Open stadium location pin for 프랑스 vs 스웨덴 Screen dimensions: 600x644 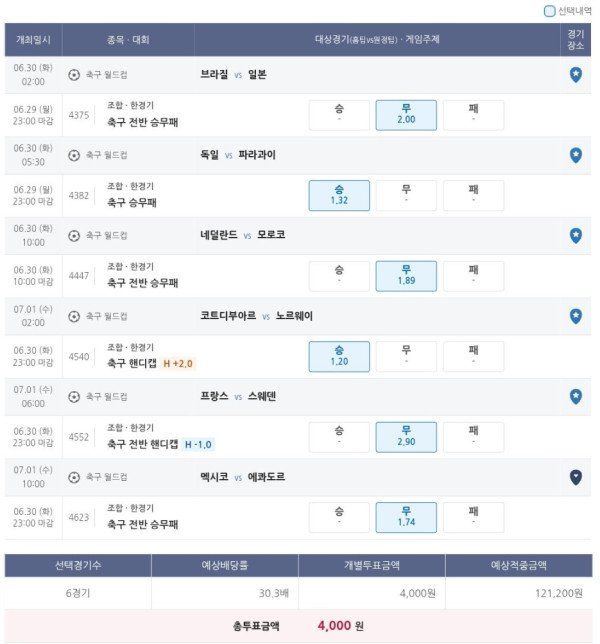pyautogui.click(x=575, y=397)
